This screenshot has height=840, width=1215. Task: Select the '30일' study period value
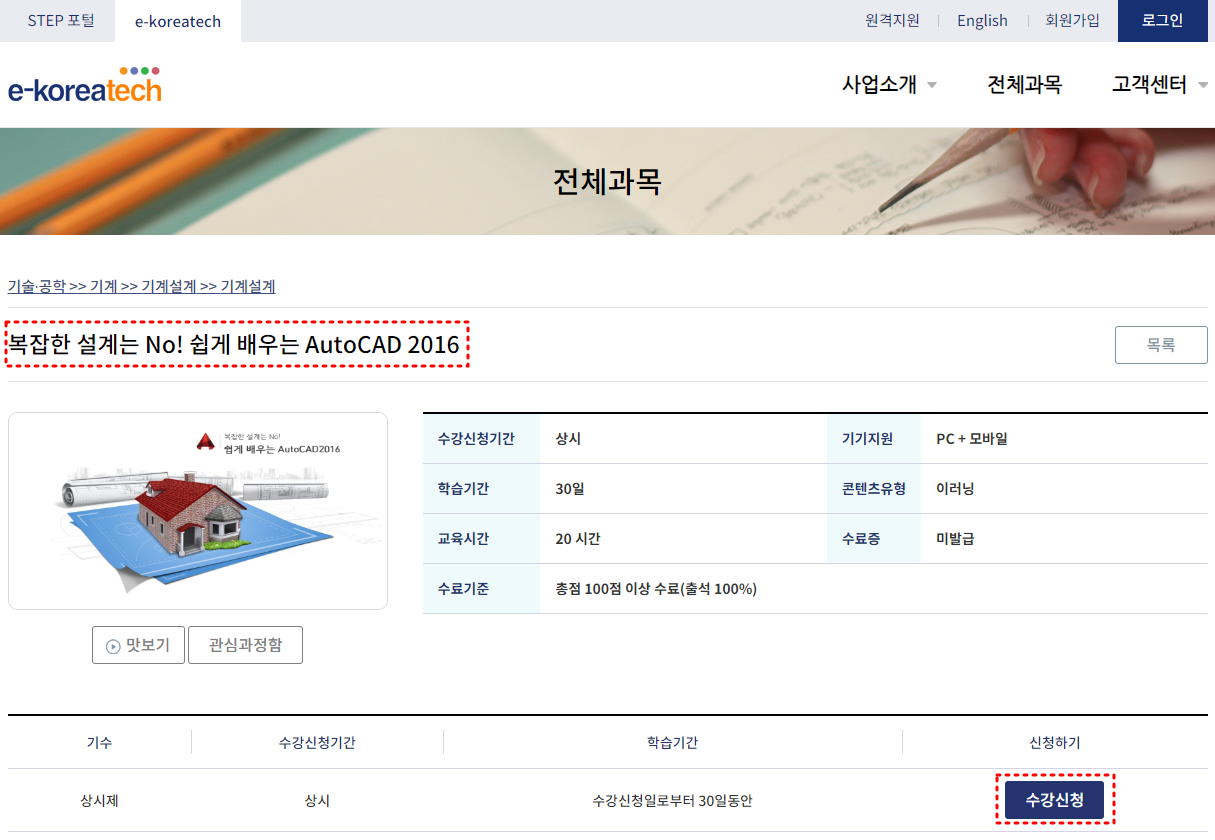click(x=569, y=489)
